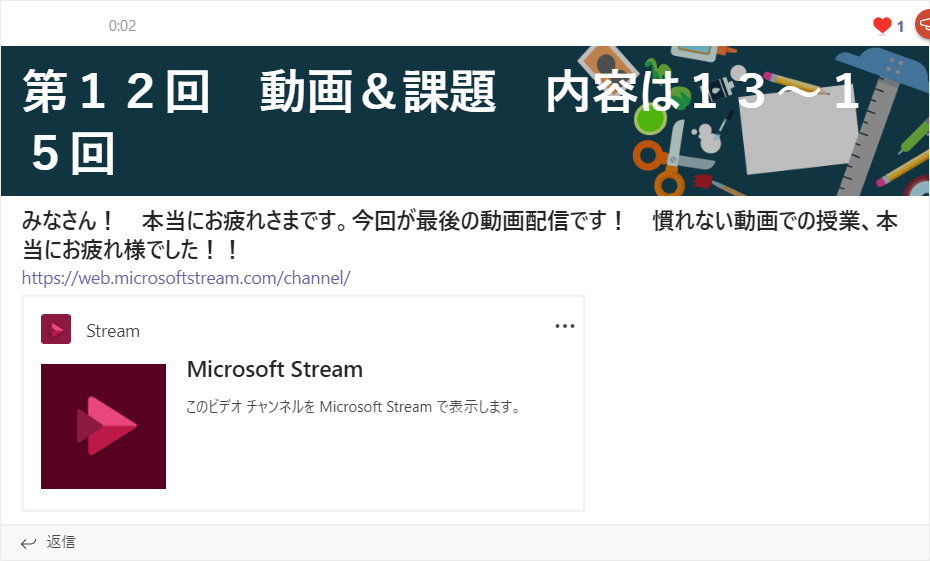The image size is (930, 561).
Task: Click the Stream app name label
Action: pos(113,331)
